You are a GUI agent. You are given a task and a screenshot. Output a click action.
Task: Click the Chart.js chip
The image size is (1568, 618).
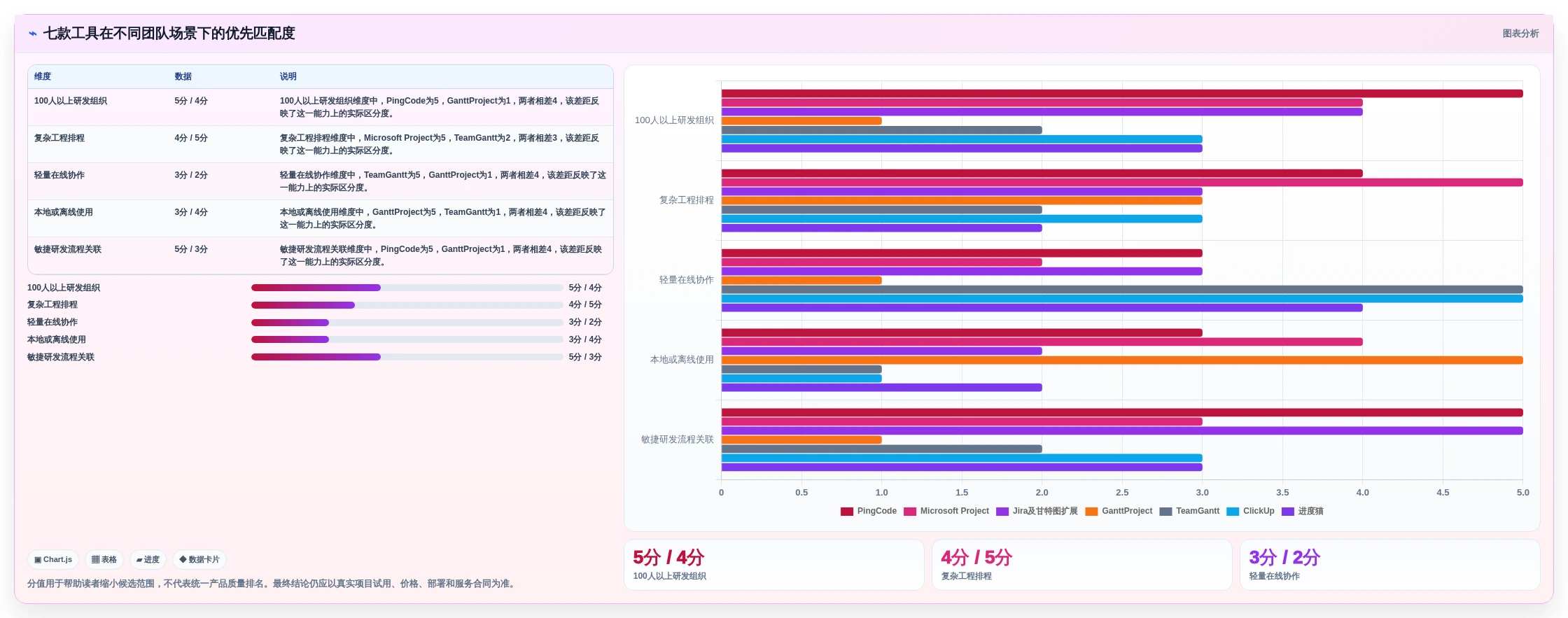pos(53,560)
